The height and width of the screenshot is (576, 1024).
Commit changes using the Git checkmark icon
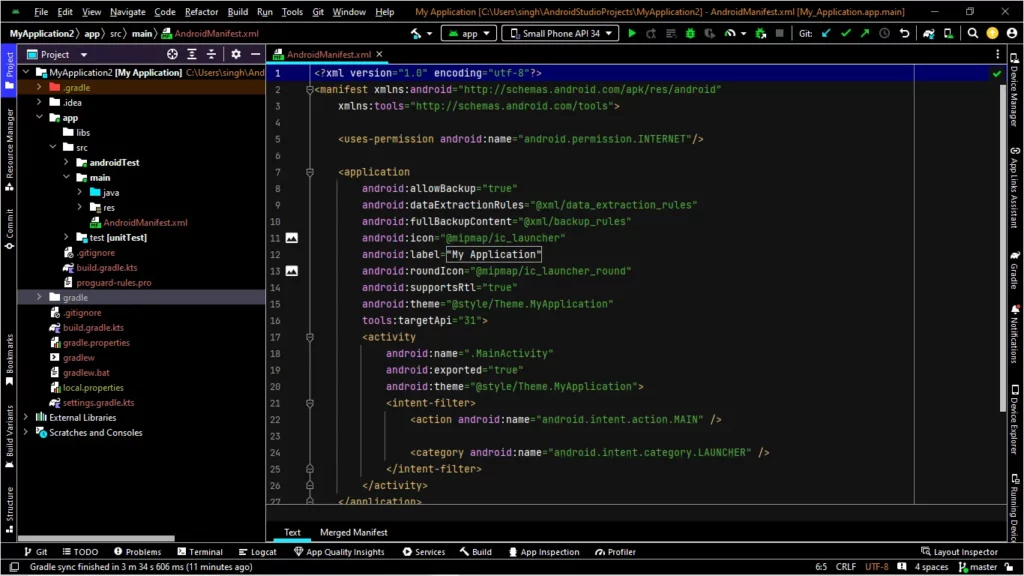[x=846, y=33]
